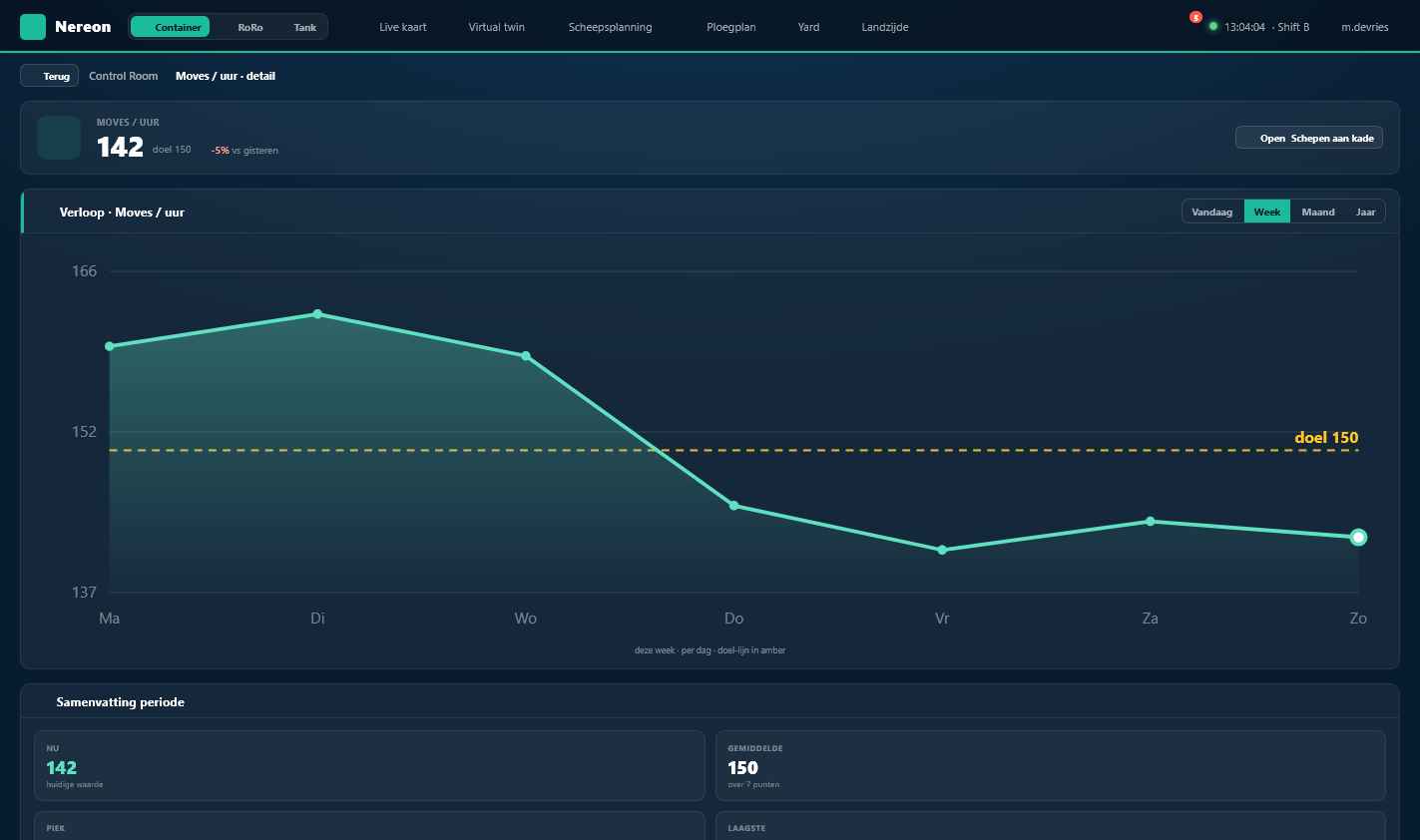The image size is (1420, 840).
Task: Open the red notifications badge
Action: [x=1195, y=17]
